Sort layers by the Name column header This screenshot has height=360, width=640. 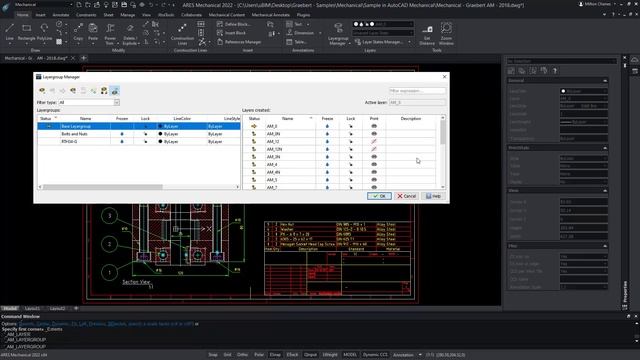287,118
